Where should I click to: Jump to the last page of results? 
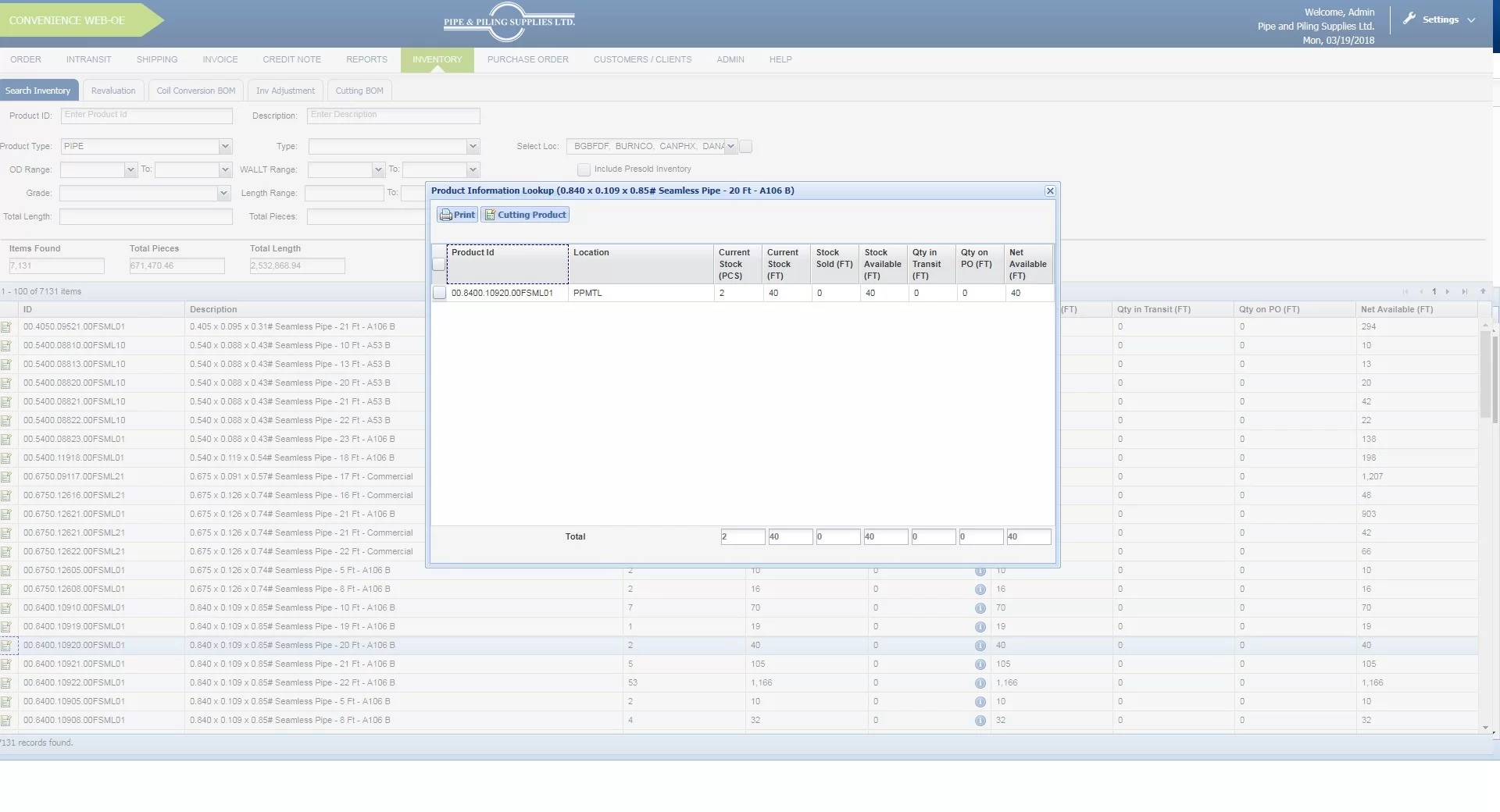[x=1464, y=292]
